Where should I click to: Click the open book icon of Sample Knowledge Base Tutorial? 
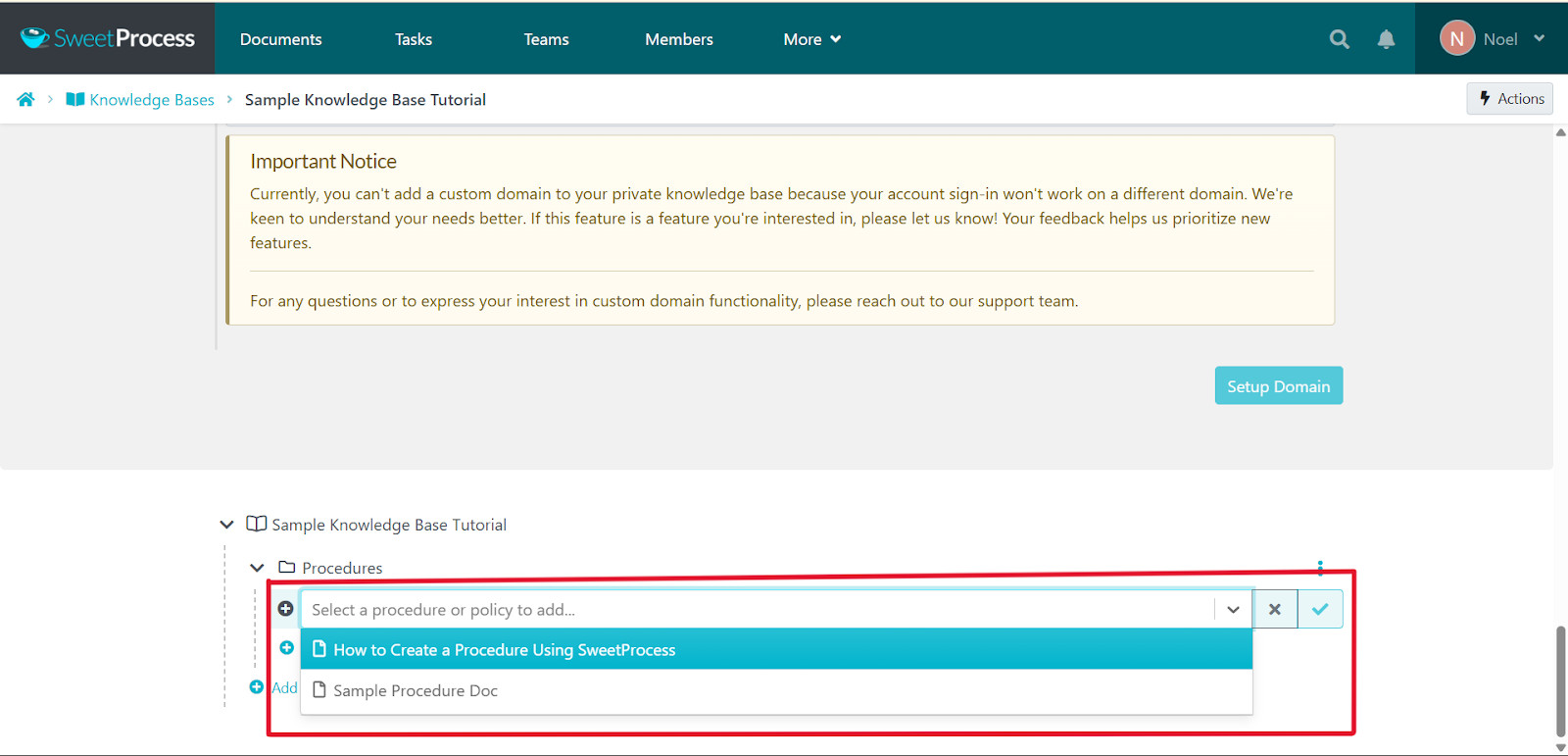pos(257,524)
